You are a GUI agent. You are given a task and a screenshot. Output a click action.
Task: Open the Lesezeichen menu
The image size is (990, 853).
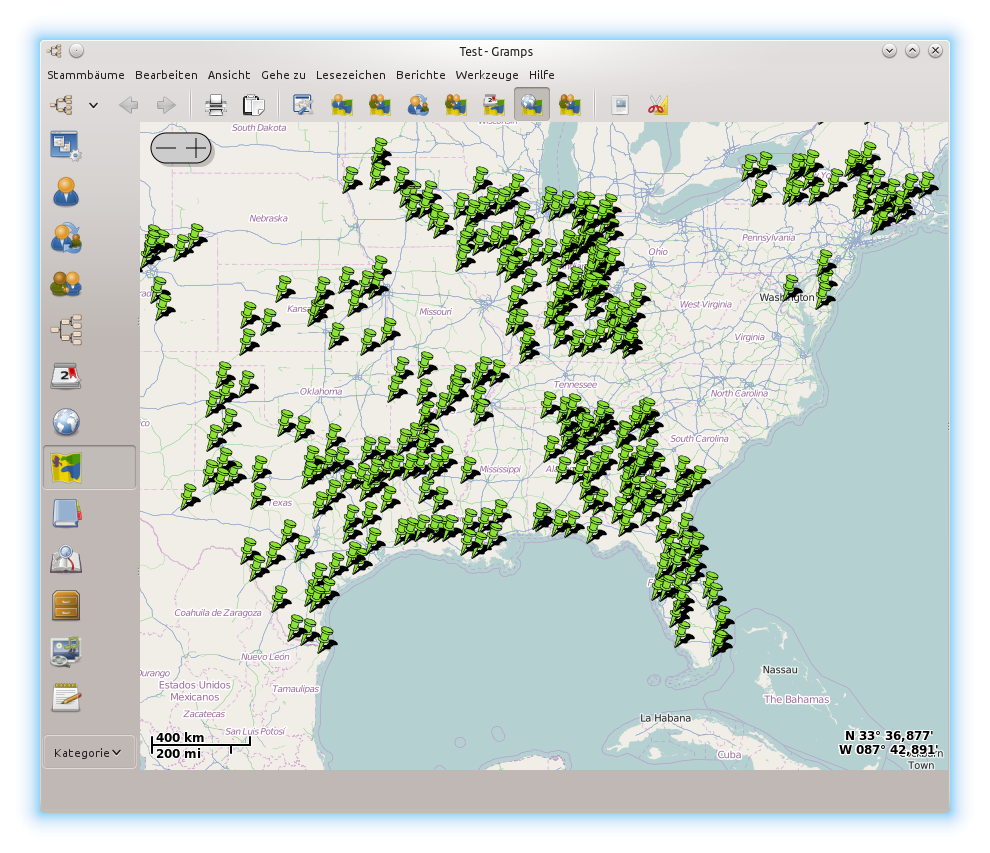350,75
